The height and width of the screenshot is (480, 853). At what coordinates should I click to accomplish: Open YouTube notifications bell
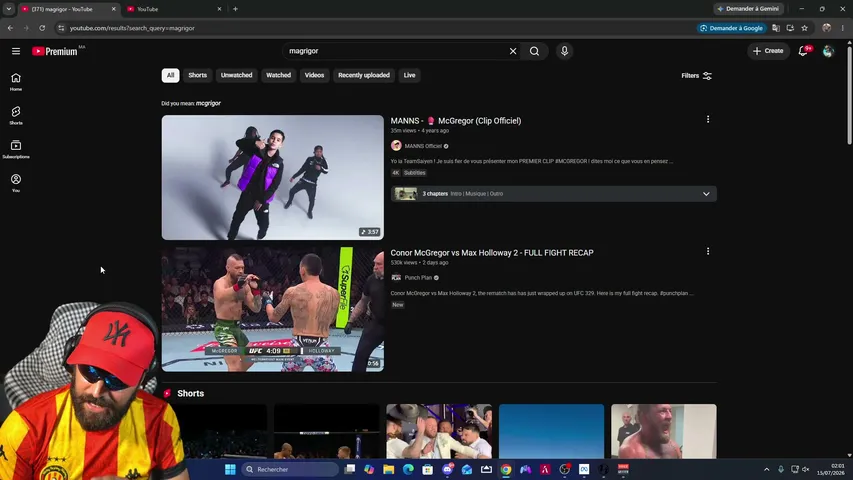(x=803, y=51)
